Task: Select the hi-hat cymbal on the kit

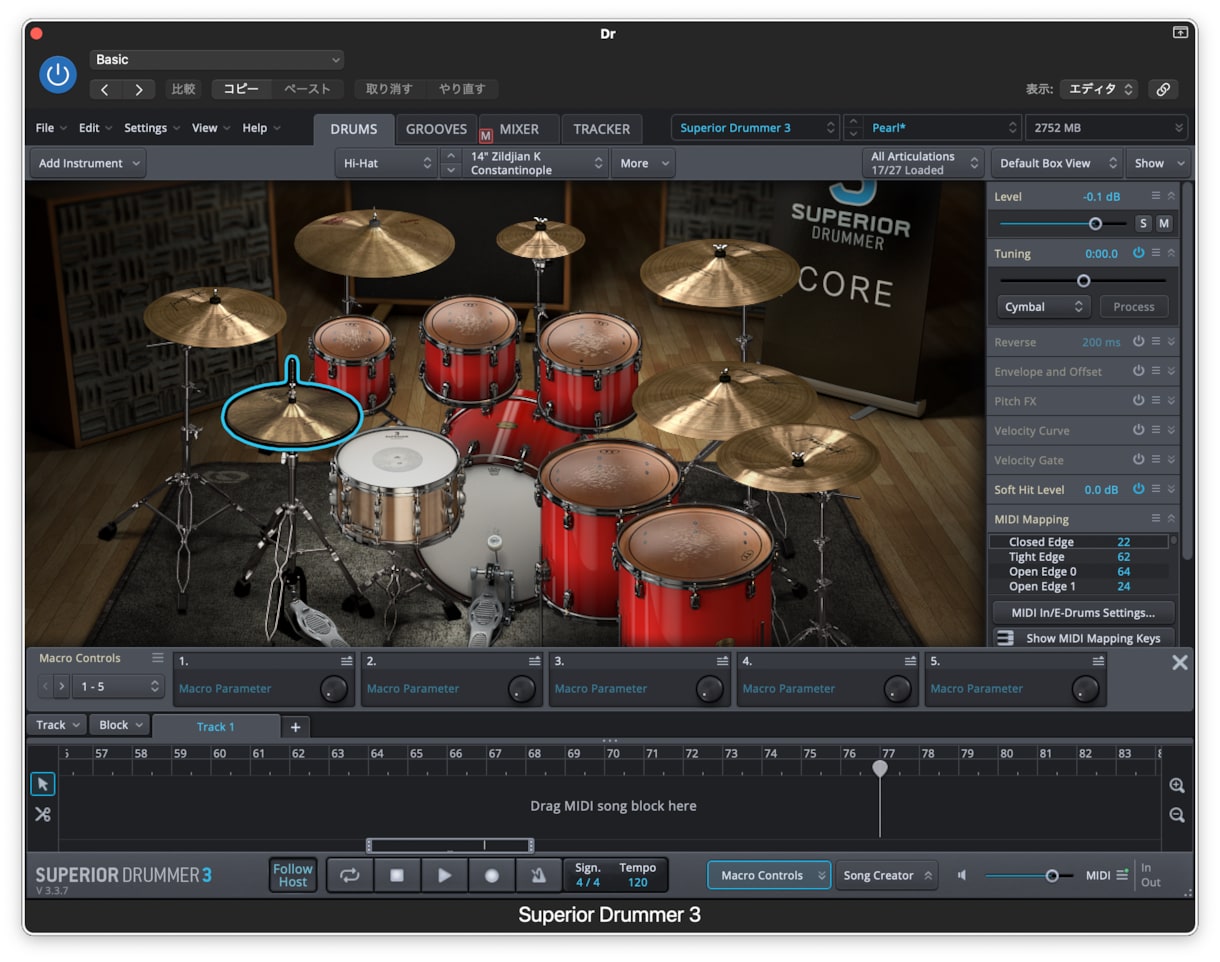Action: (x=291, y=413)
